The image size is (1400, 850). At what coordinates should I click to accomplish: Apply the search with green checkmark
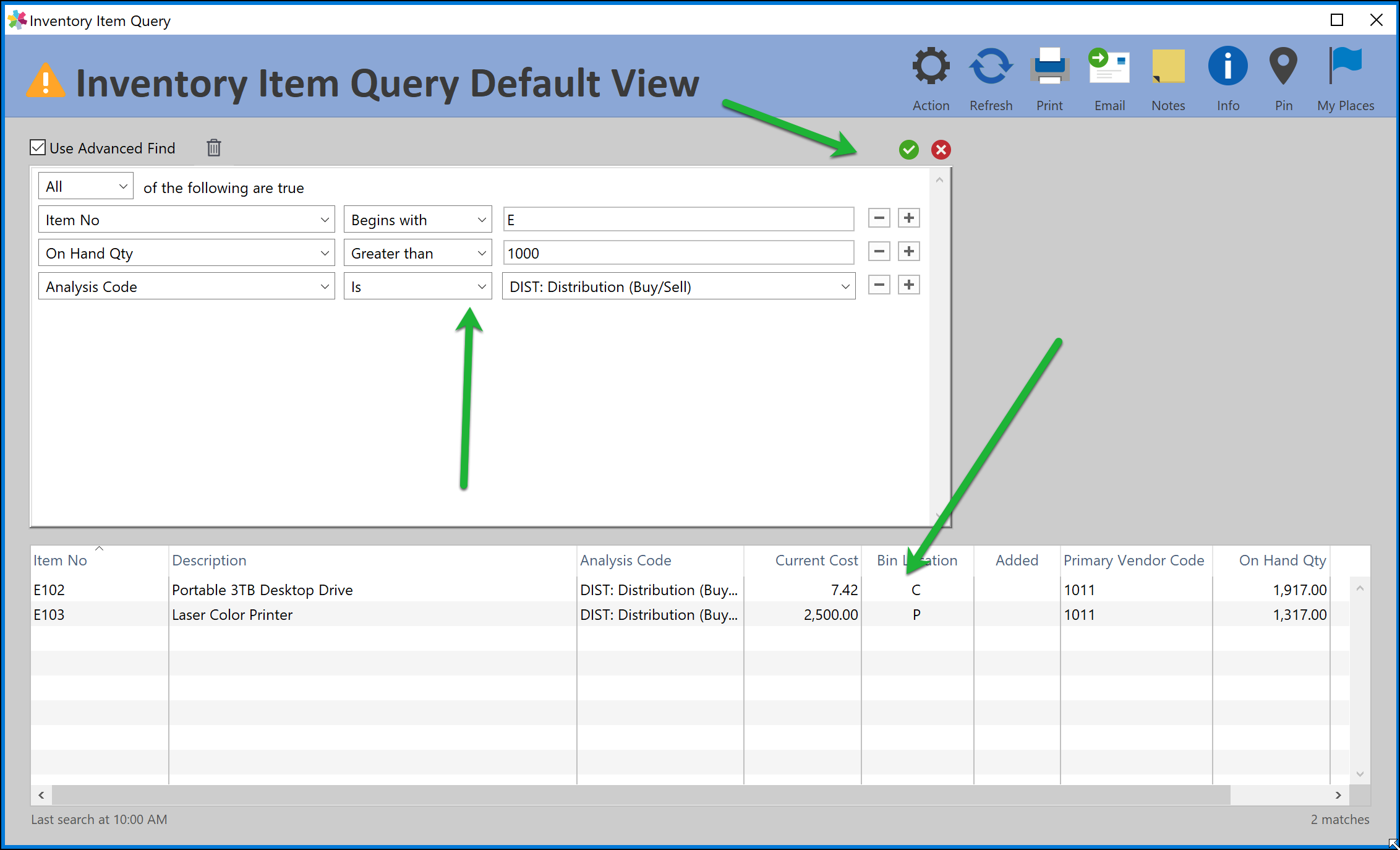pos(908,150)
